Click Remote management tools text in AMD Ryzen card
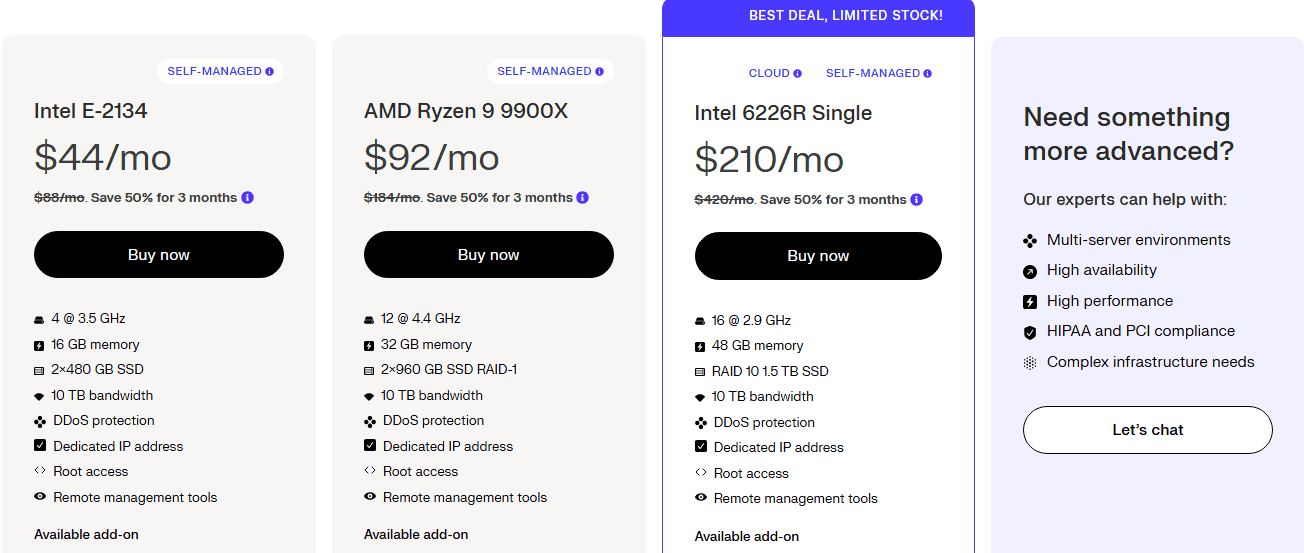 click(465, 498)
